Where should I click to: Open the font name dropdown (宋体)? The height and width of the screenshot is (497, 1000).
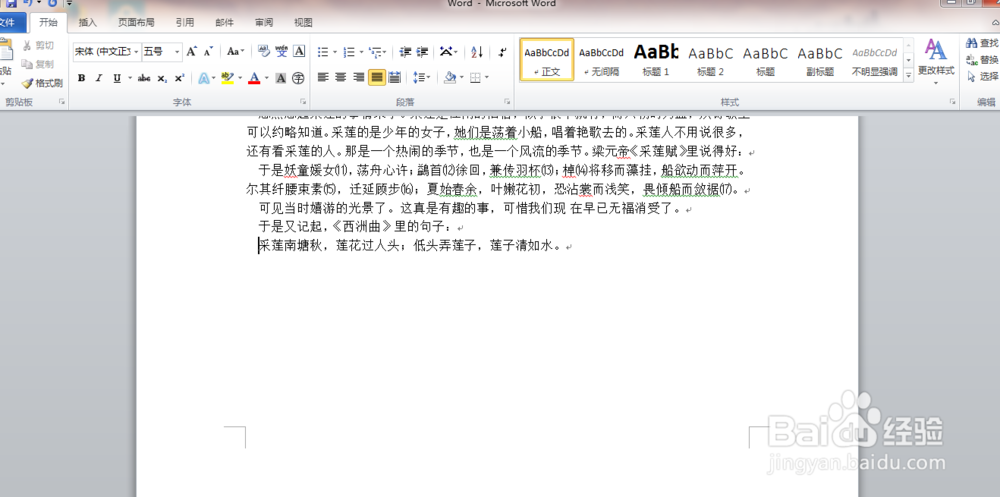coord(136,52)
